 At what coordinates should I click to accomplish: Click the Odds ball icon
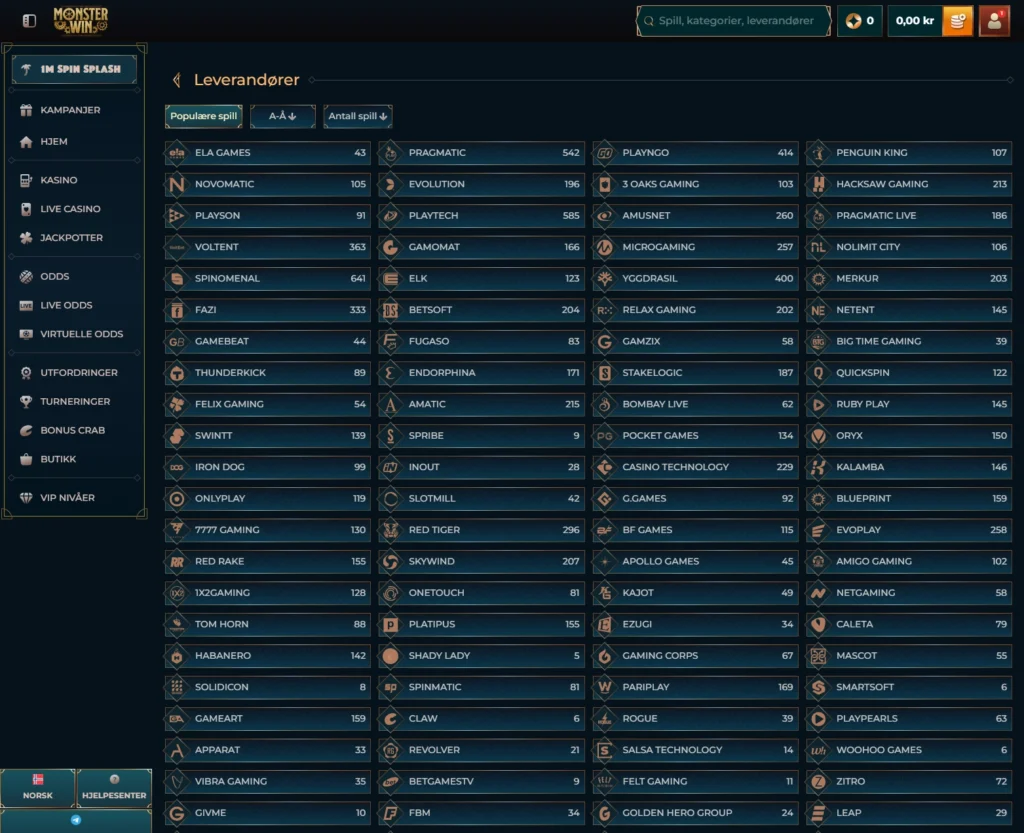(26, 277)
